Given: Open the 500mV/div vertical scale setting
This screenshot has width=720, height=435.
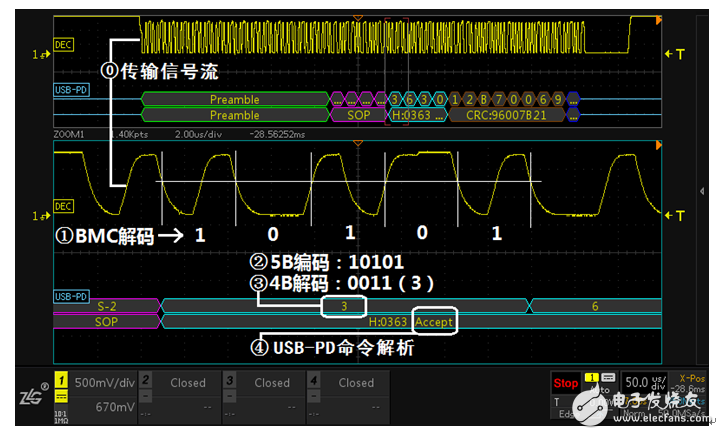Looking at the screenshot, I should 103,382.
